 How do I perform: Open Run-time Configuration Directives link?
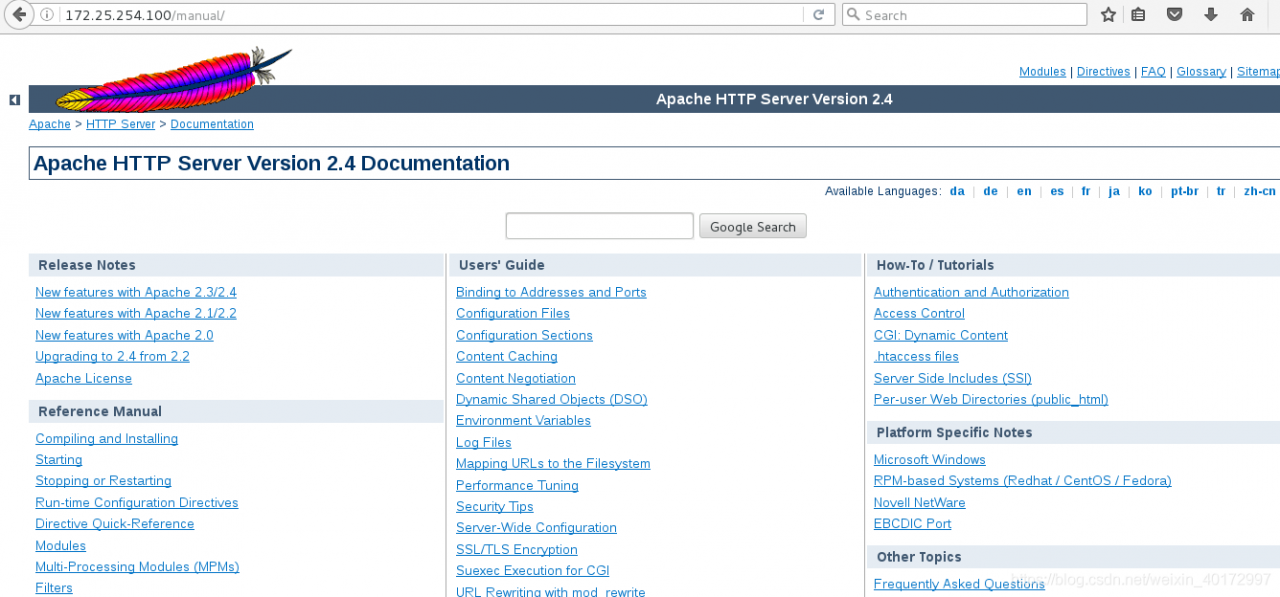pyautogui.click(x=137, y=503)
